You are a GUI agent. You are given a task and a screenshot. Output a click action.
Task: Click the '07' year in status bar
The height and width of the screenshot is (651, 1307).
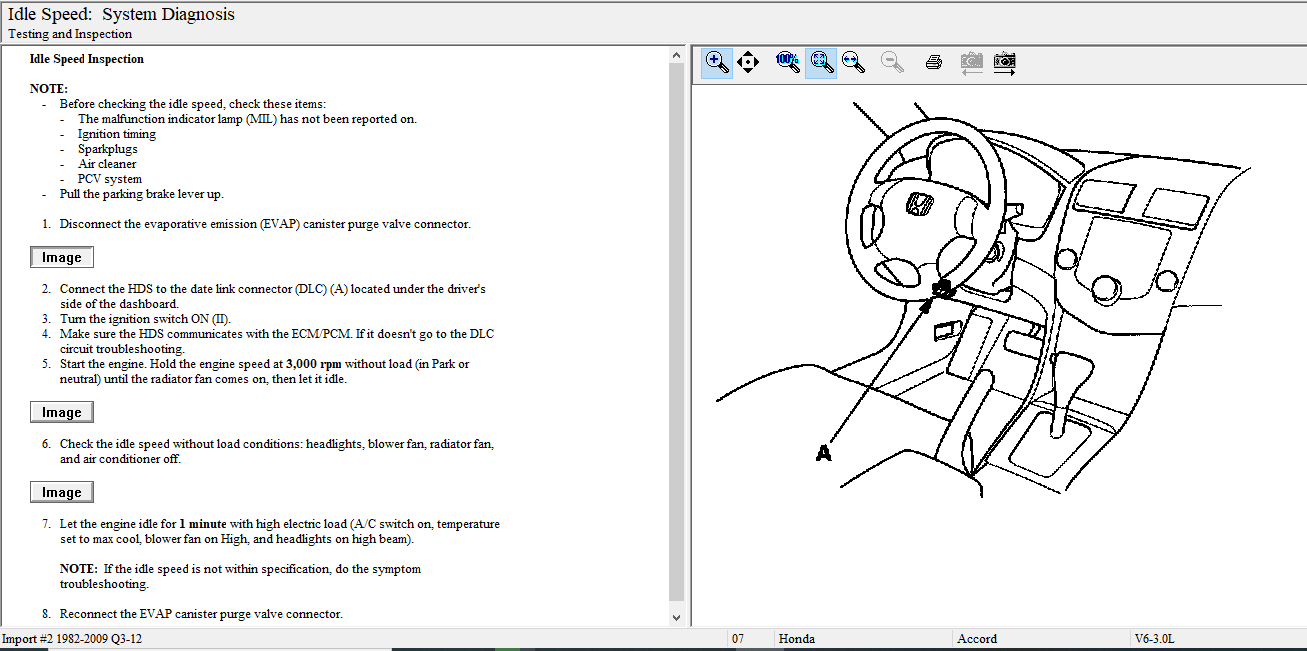tap(738, 639)
